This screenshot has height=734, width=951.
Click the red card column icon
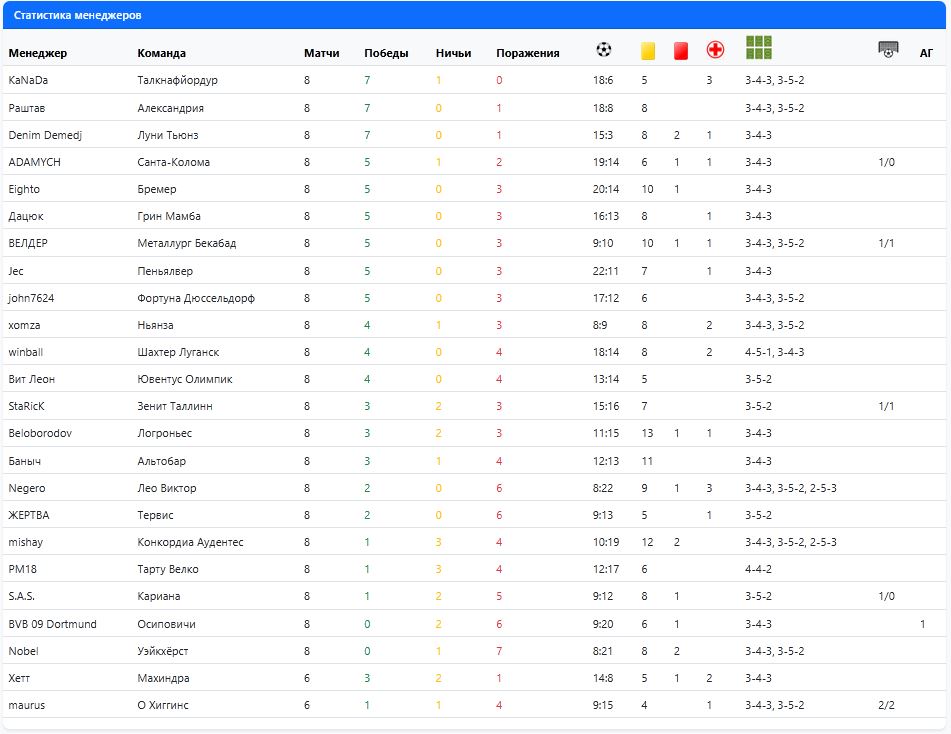click(x=681, y=50)
